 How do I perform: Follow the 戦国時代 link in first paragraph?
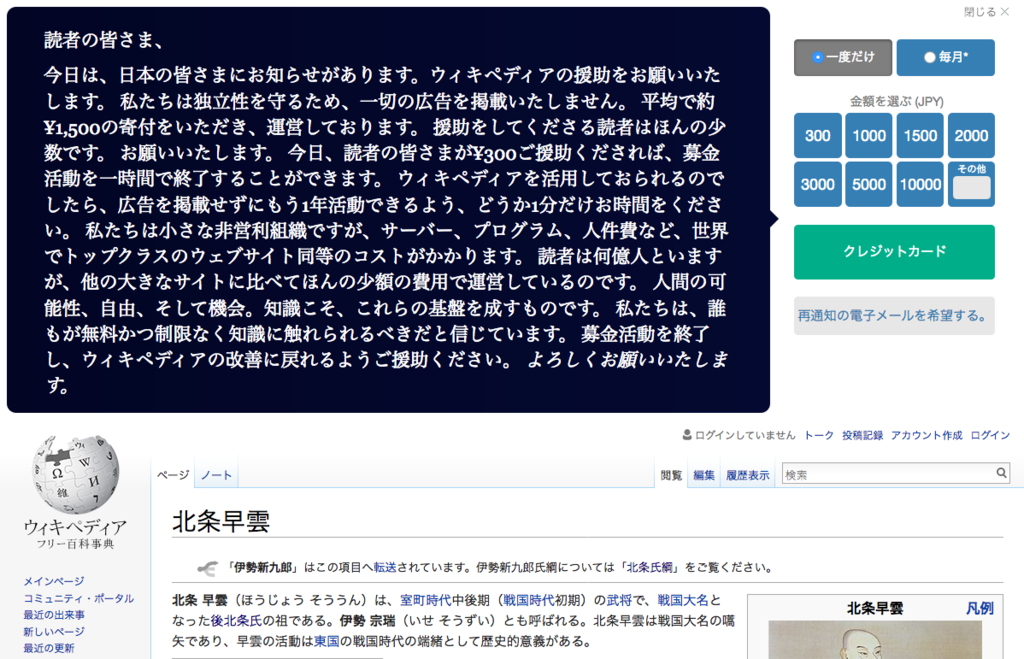[528, 600]
